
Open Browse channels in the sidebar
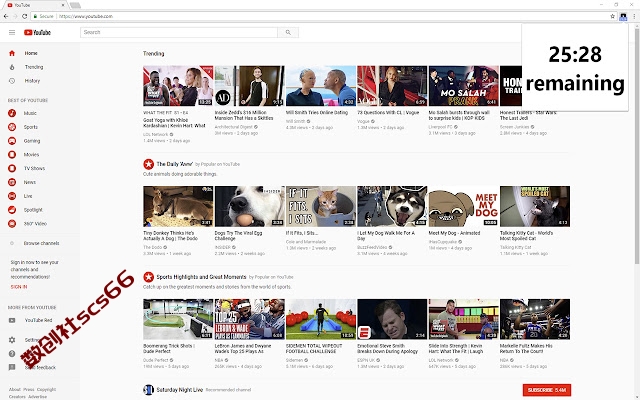[41, 243]
